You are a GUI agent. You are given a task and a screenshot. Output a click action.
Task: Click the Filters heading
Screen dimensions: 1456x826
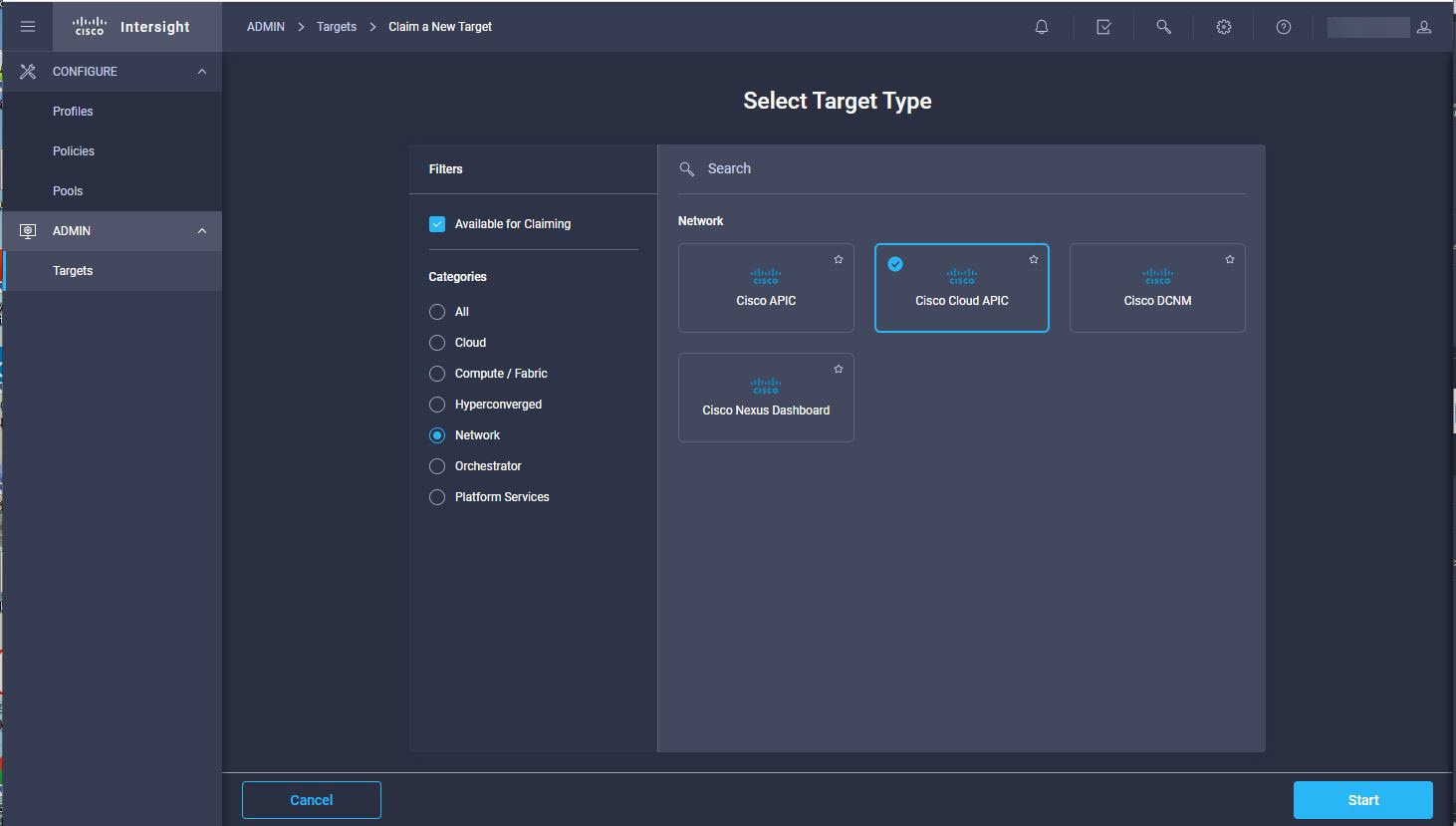click(x=446, y=169)
